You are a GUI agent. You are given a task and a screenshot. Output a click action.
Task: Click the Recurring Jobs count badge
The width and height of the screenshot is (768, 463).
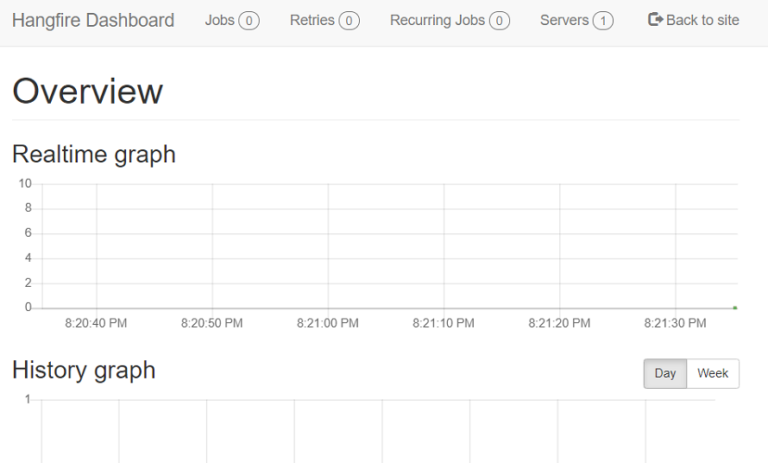[499, 21]
